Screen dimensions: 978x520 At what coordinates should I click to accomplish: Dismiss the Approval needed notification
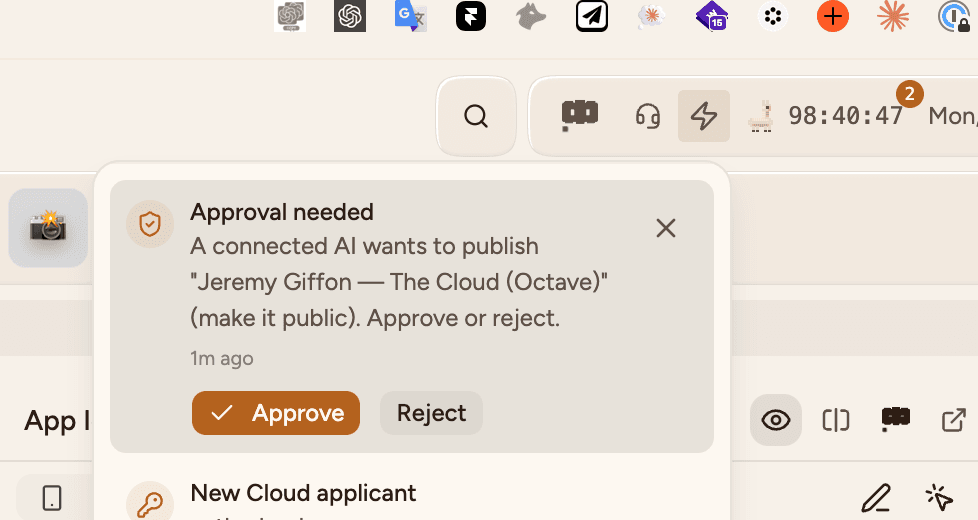pos(666,228)
